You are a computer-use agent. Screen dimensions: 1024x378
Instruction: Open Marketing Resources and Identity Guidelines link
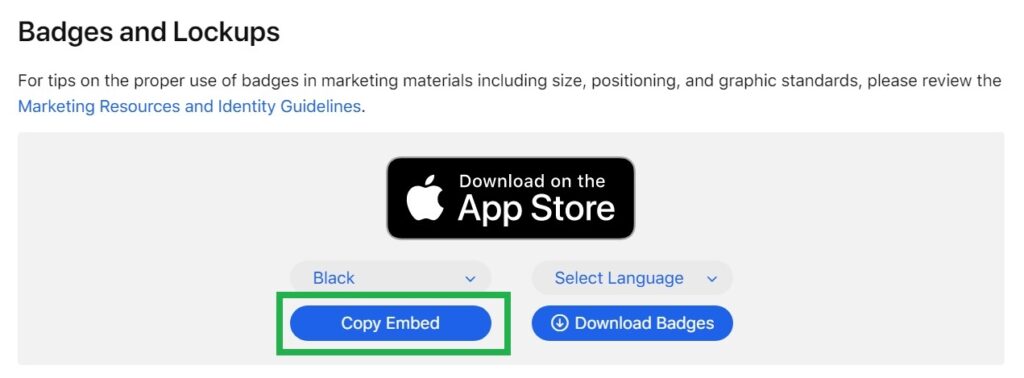click(x=189, y=106)
